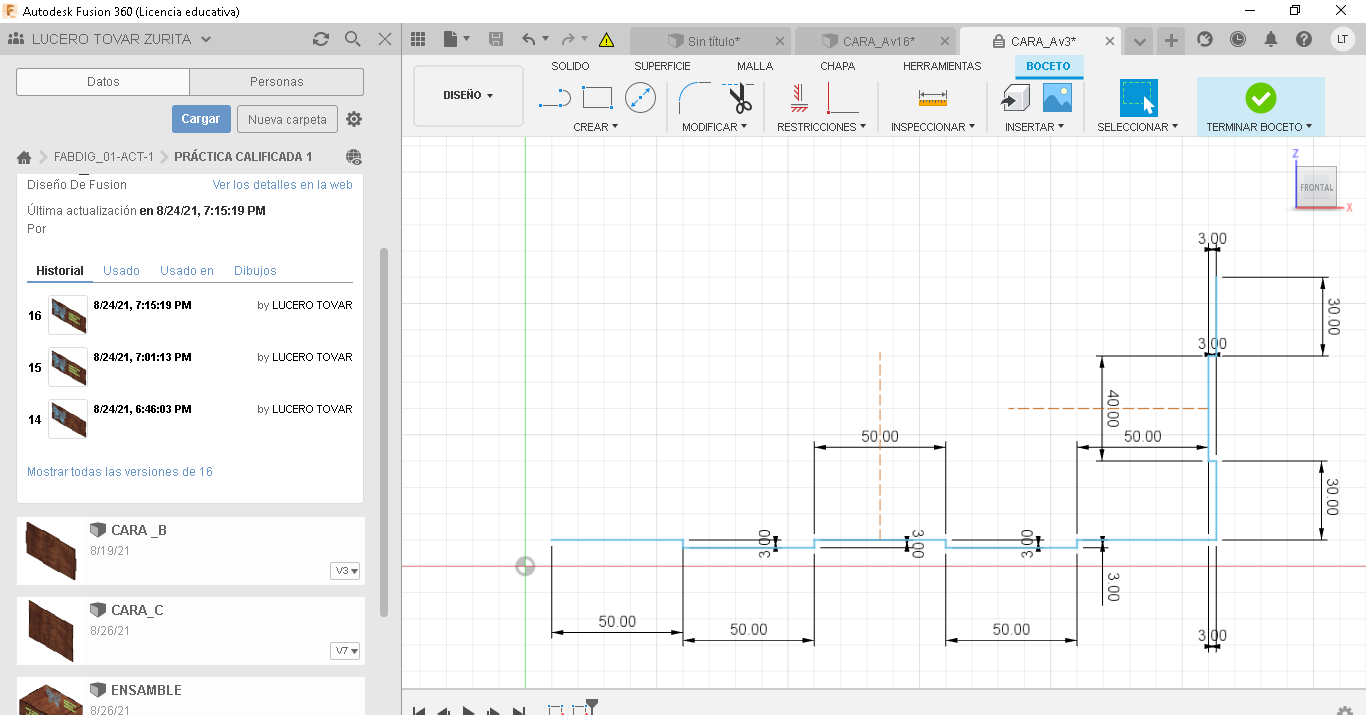Select the Line sketch tool
Viewport: 1366px width, 715px height.
(553, 99)
